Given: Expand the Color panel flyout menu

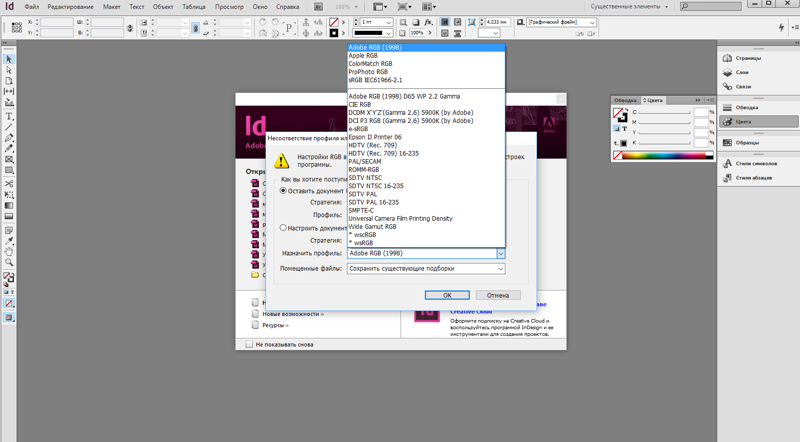Looking at the screenshot, I should click(x=711, y=100).
